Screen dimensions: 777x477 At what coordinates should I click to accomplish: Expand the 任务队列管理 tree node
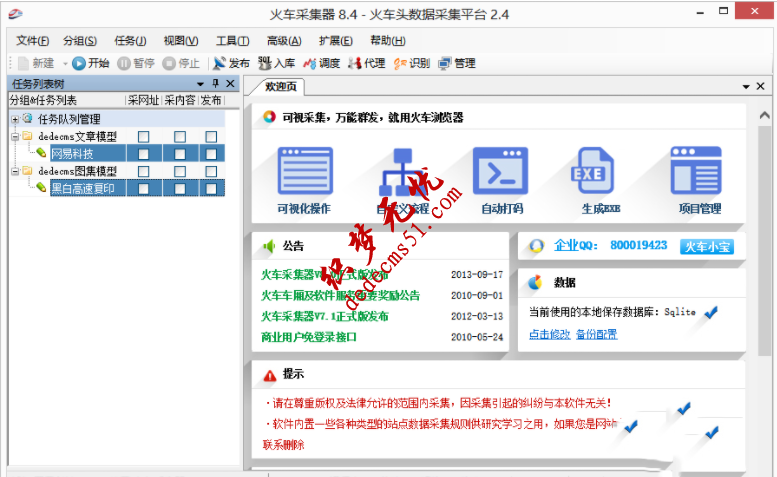pyautogui.click(x=15, y=119)
